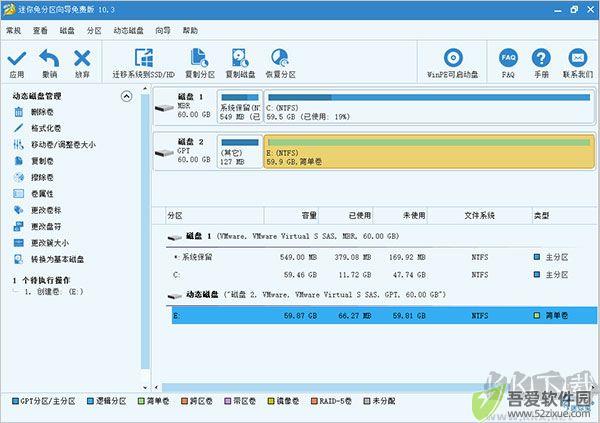600x423 pixels.
Task: Click the 联系我们 contact us icon
Action: (x=577, y=58)
